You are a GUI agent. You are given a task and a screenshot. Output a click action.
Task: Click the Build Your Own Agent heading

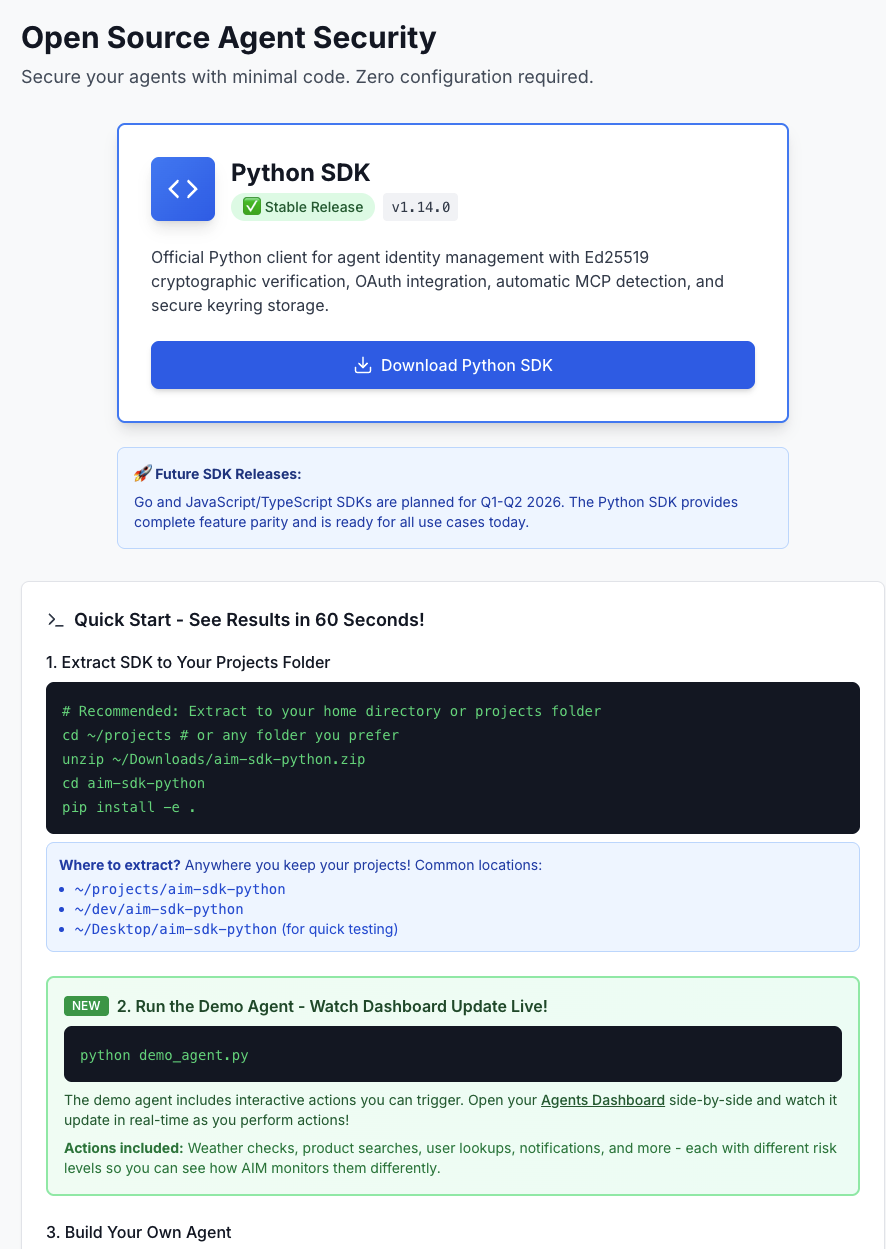tap(139, 1232)
